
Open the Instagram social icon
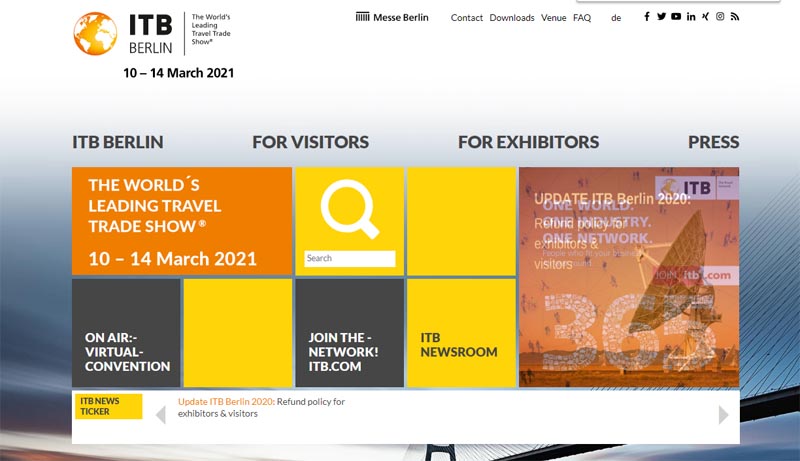(x=720, y=17)
